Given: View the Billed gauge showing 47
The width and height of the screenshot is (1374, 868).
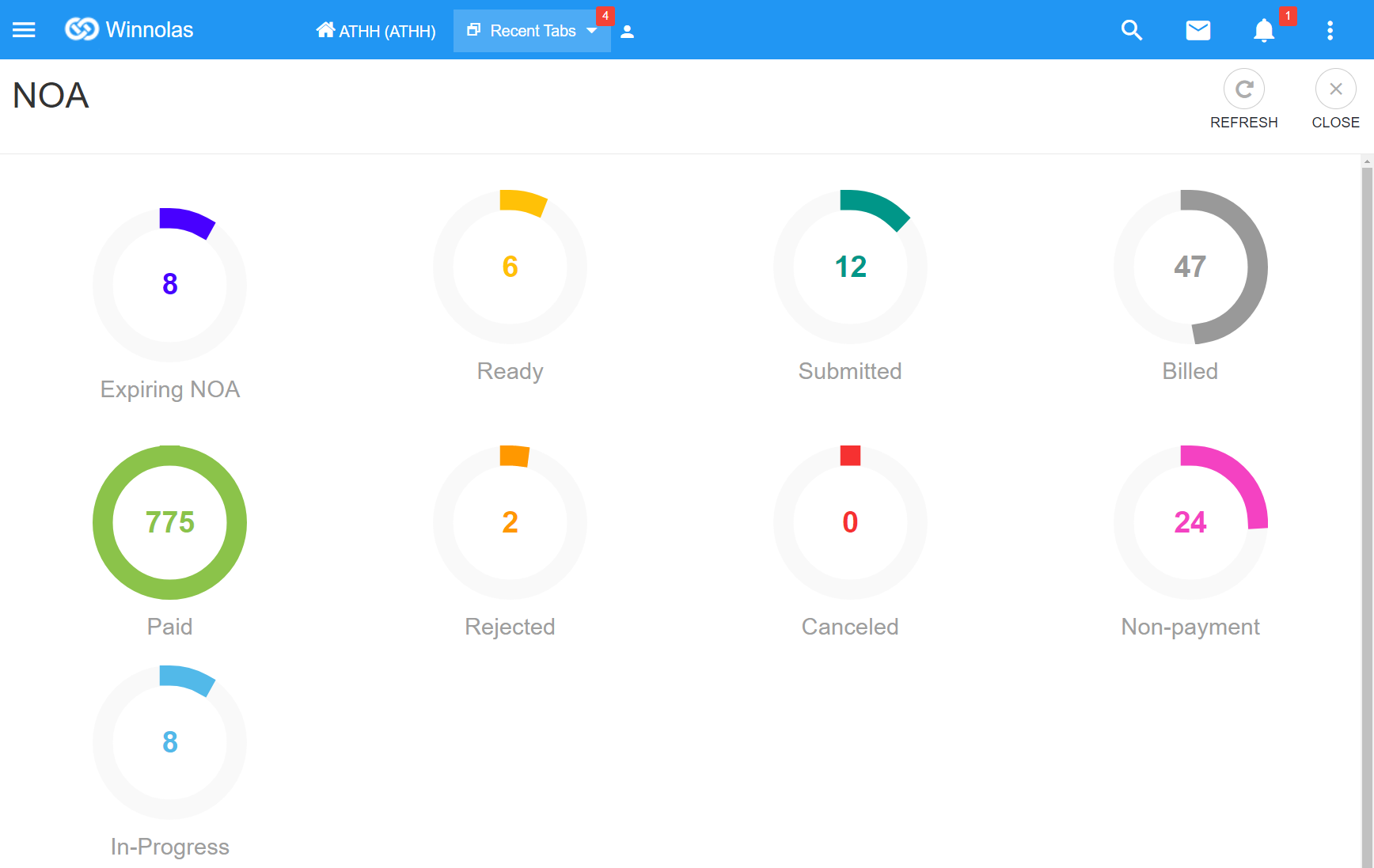Looking at the screenshot, I should click(1190, 267).
